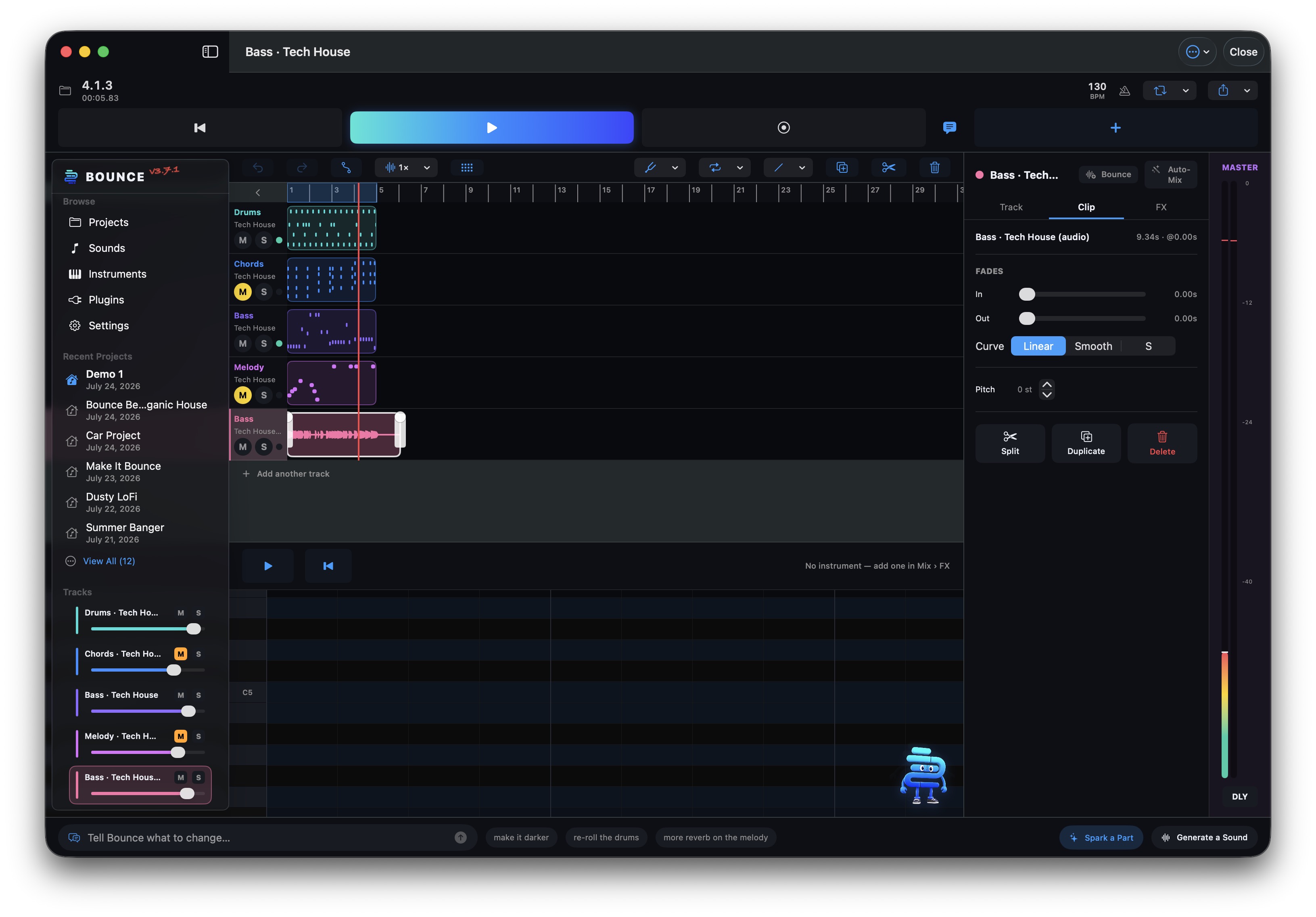Click the Auto-Mix button
Viewport: 1316px width, 917px height.
tap(1171, 174)
